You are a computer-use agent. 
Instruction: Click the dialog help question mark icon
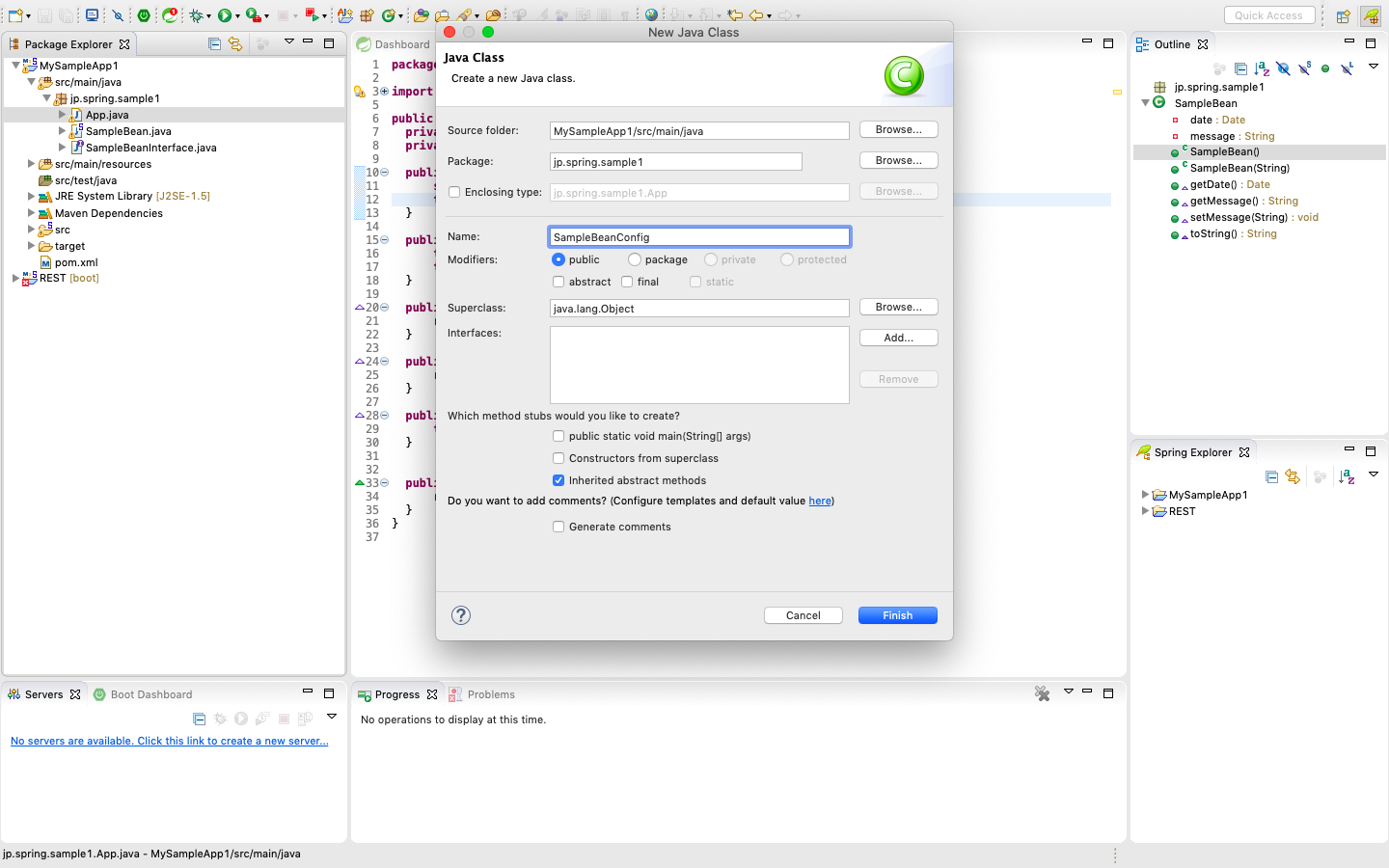461,615
